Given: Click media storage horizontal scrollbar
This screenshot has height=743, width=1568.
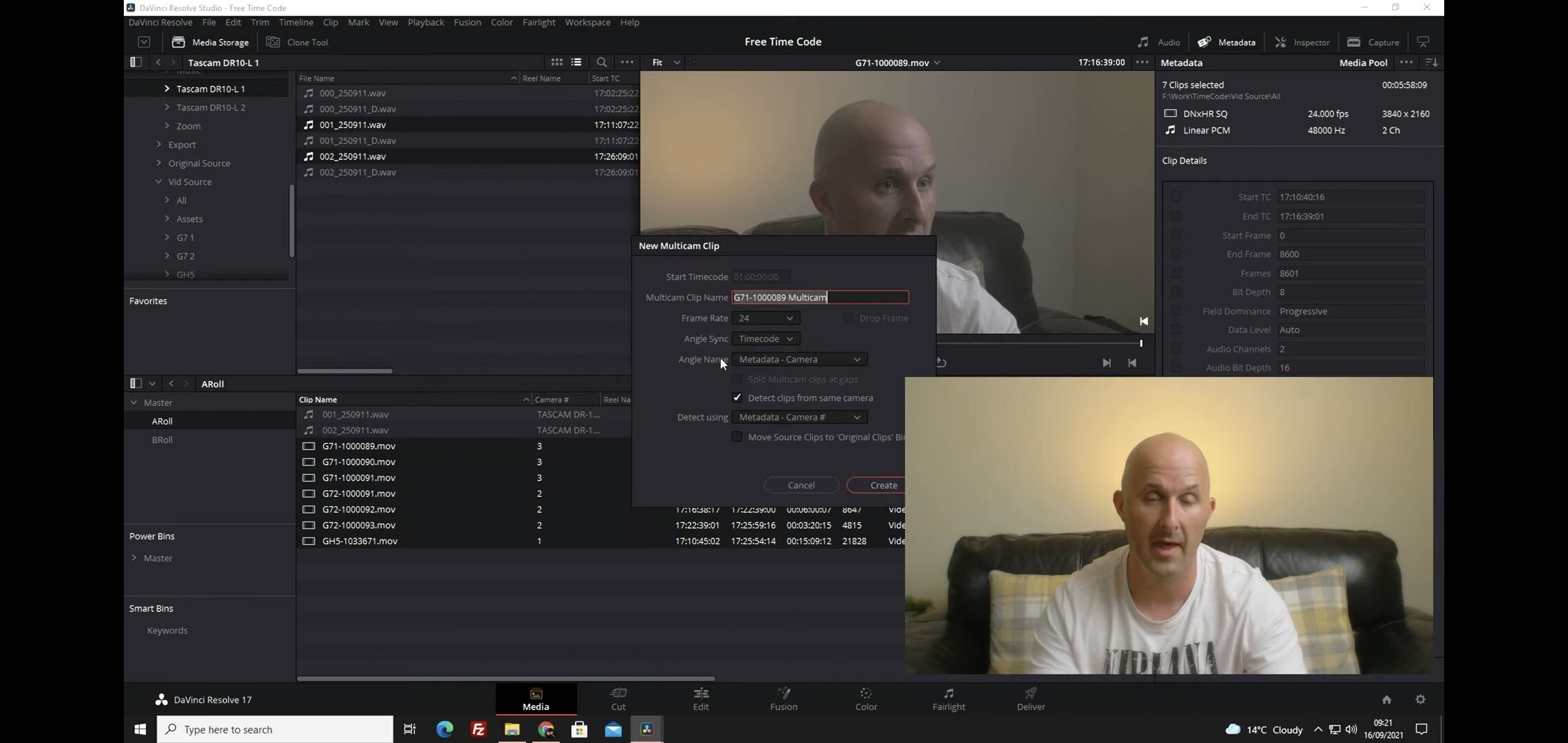Looking at the screenshot, I should [345, 371].
